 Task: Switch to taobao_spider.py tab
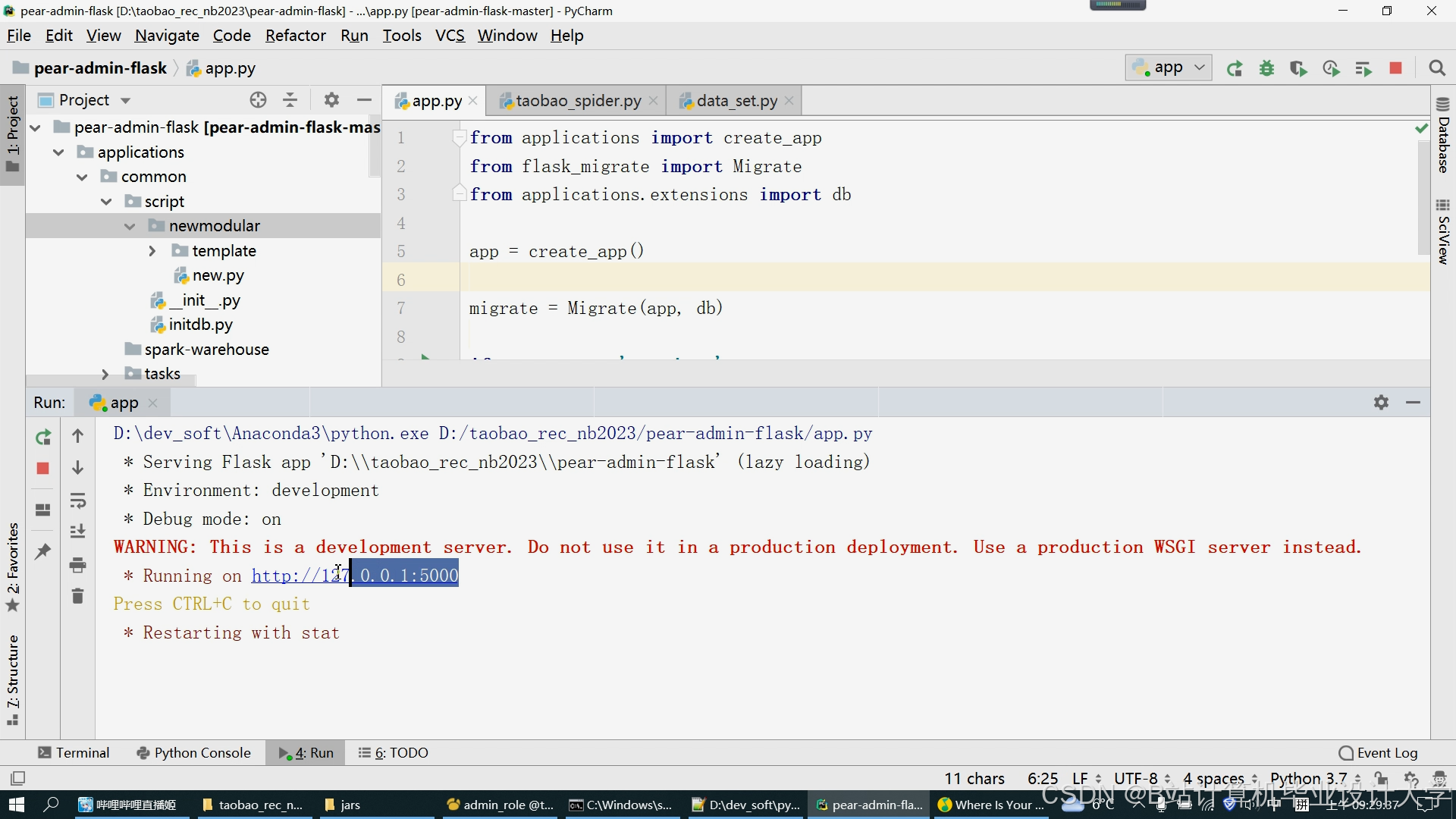(577, 101)
